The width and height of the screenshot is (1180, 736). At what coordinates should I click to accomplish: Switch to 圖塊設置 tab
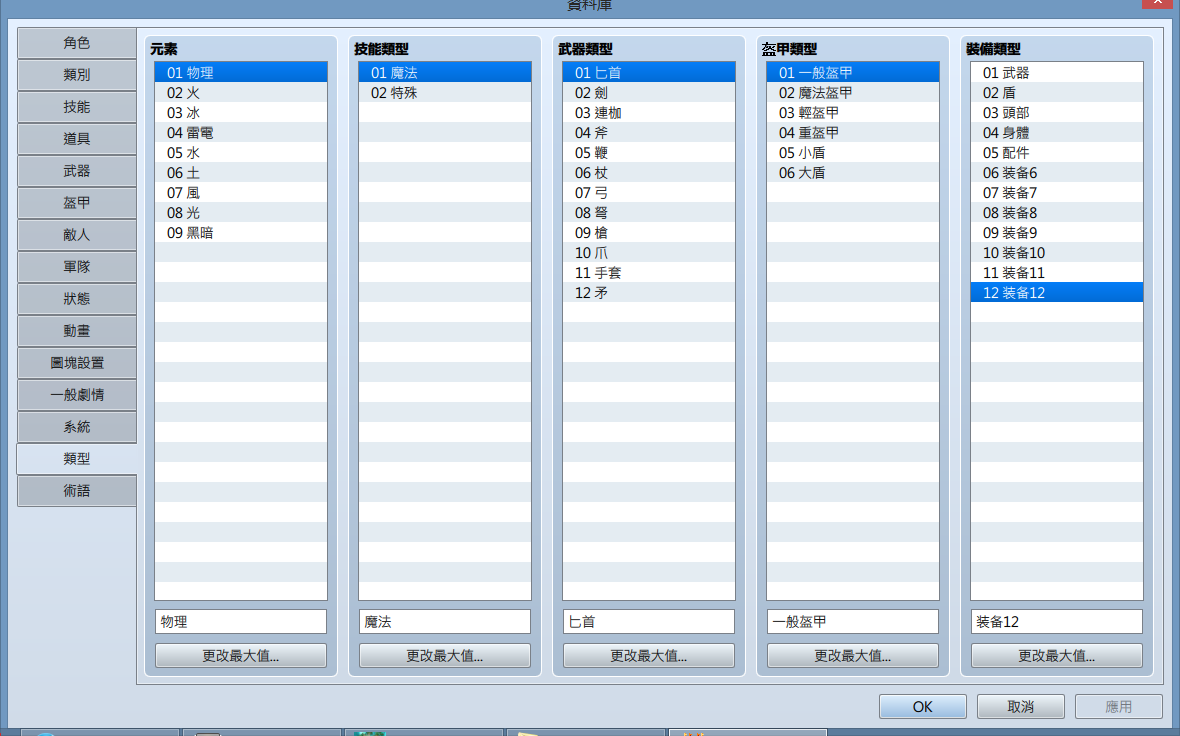tap(77, 363)
